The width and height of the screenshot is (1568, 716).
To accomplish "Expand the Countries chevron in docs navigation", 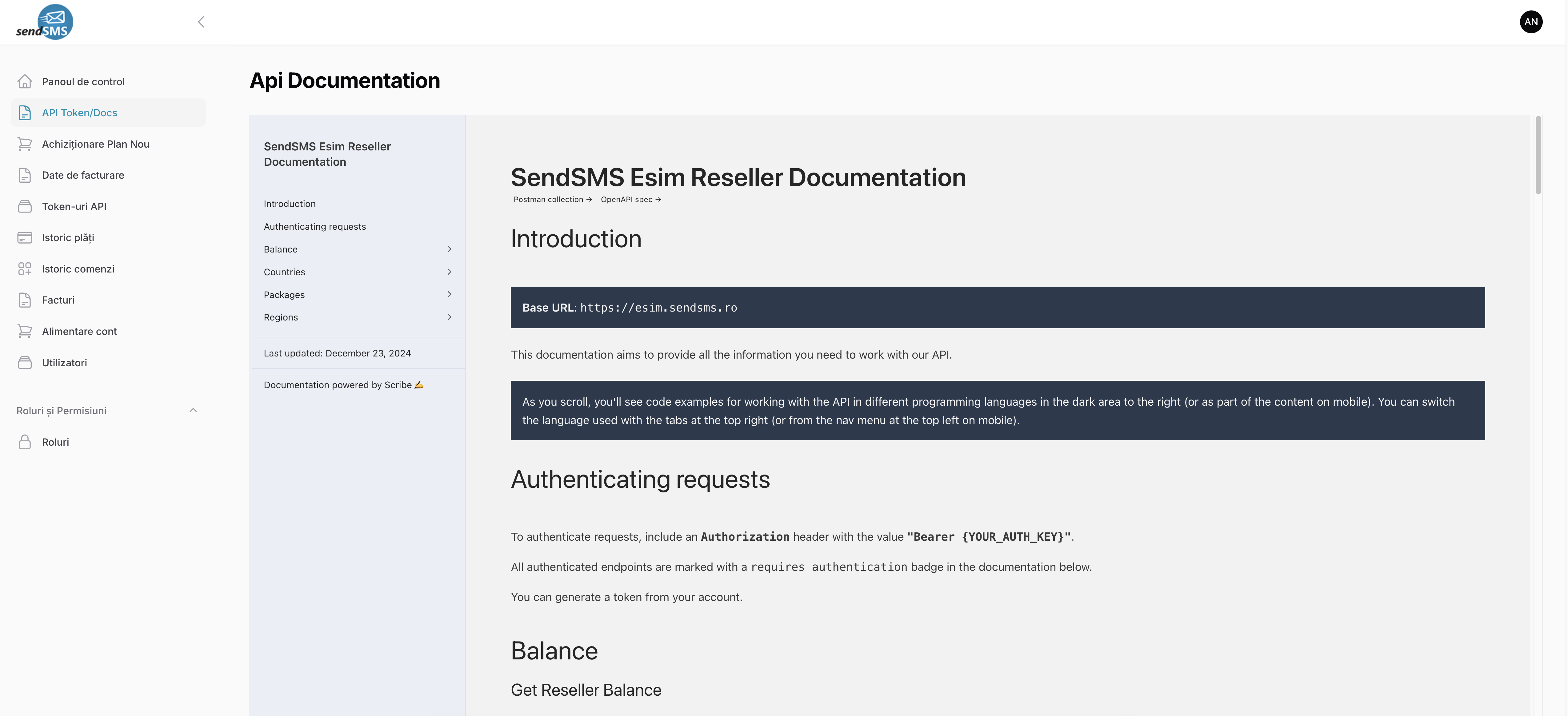I will tap(449, 272).
